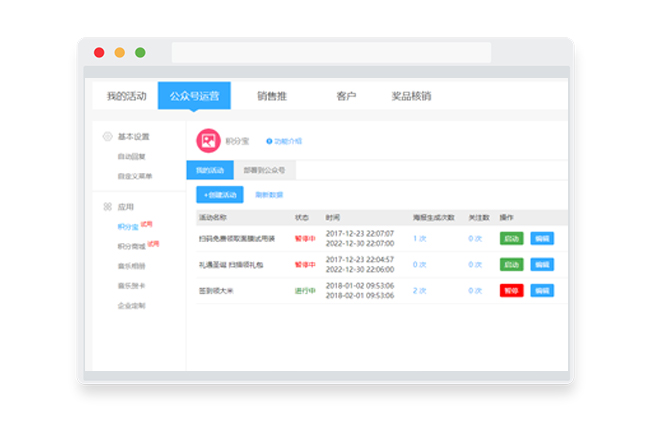Click blue 编辑 button in 2018-01-02 09:53:06 row
The image size is (660, 430).
click(542, 291)
